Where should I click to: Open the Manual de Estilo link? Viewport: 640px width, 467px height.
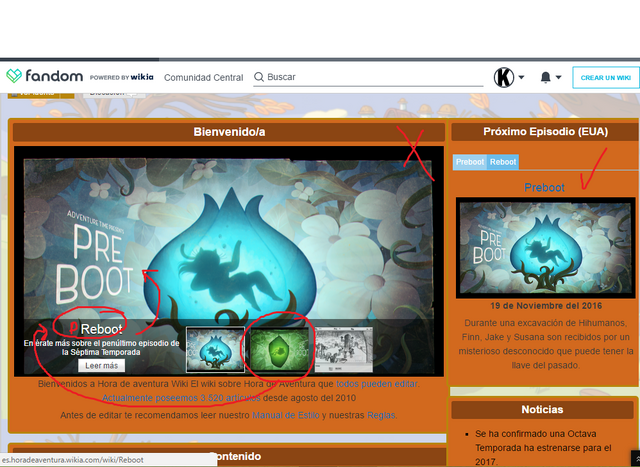pos(285,415)
